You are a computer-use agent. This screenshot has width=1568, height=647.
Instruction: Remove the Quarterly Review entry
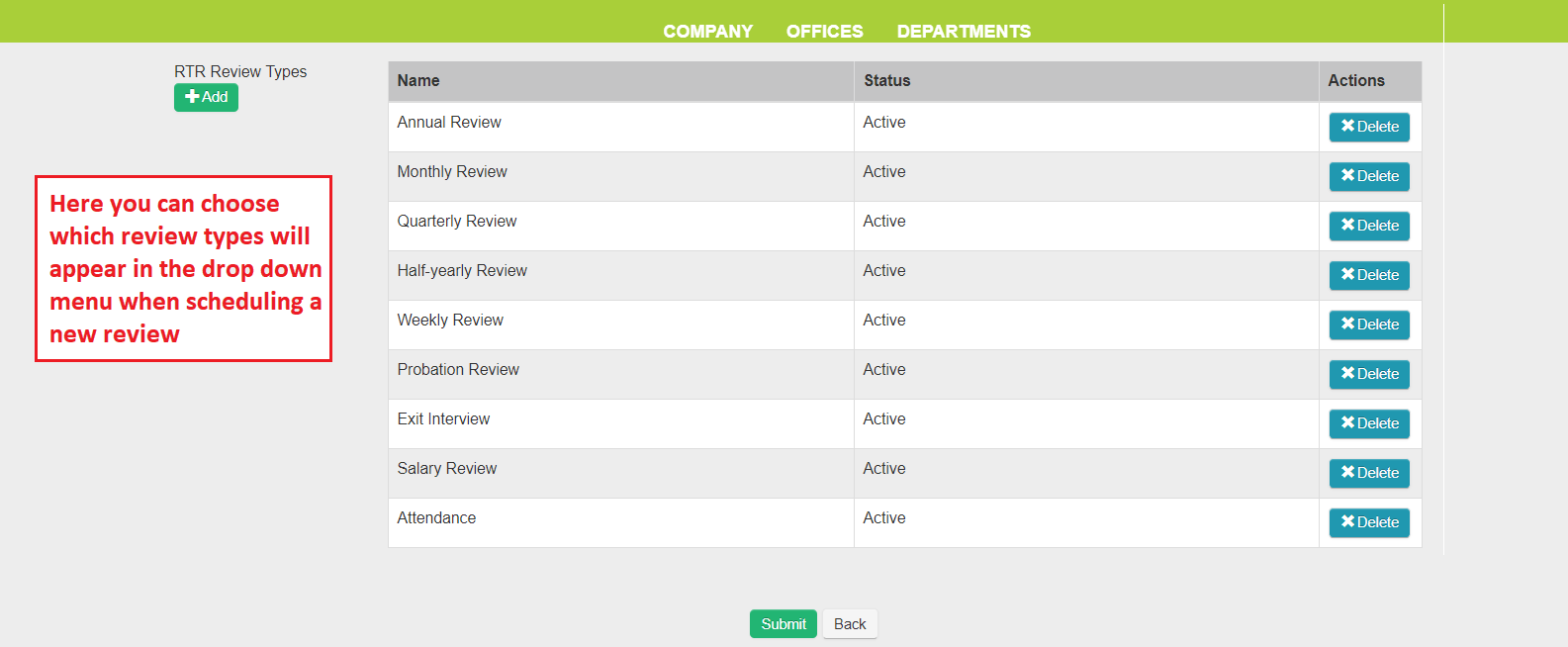tap(1369, 226)
